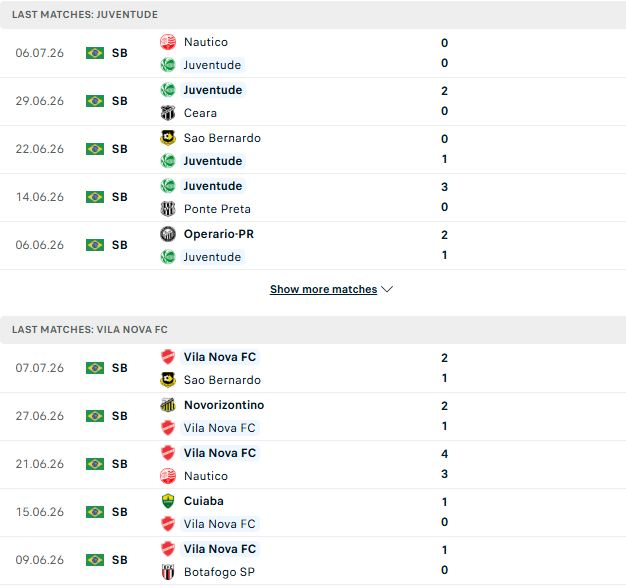Click the Botafogo SP club crest
This screenshot has height=588, width=626.
(168, 572)
